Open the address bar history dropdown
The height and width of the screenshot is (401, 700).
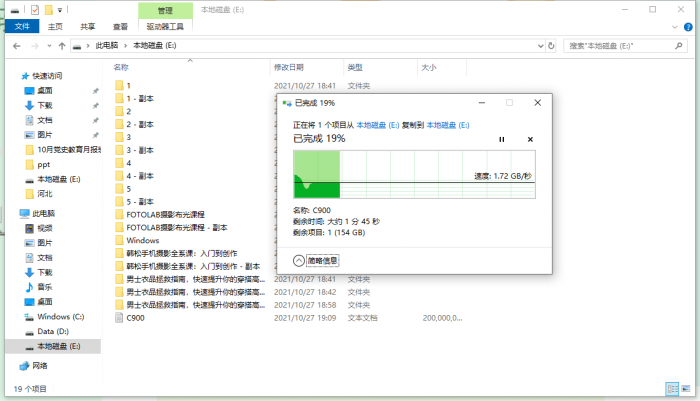point(540,46)
